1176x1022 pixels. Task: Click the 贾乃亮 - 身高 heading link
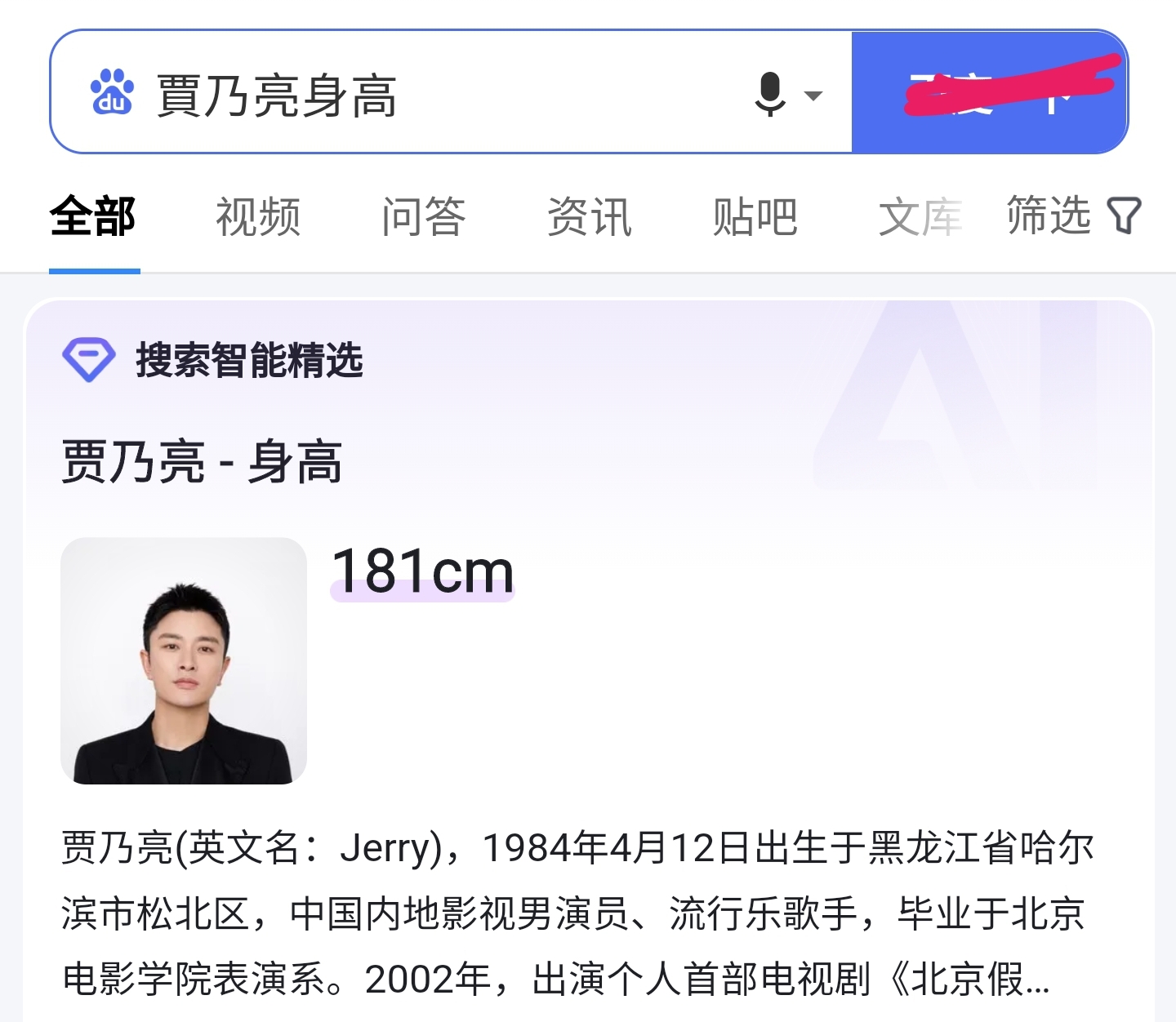coord(202,463)
